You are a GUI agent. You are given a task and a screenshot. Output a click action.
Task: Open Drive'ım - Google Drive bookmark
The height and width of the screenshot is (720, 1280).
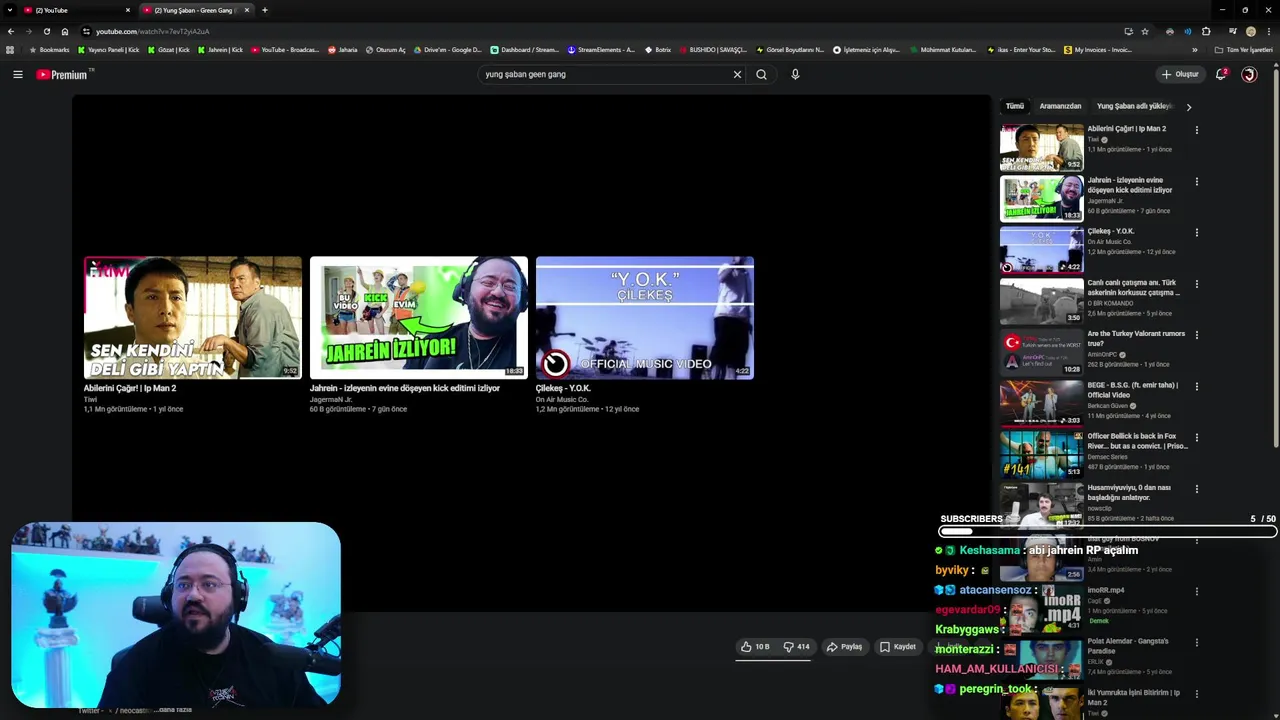click(447, 49)
